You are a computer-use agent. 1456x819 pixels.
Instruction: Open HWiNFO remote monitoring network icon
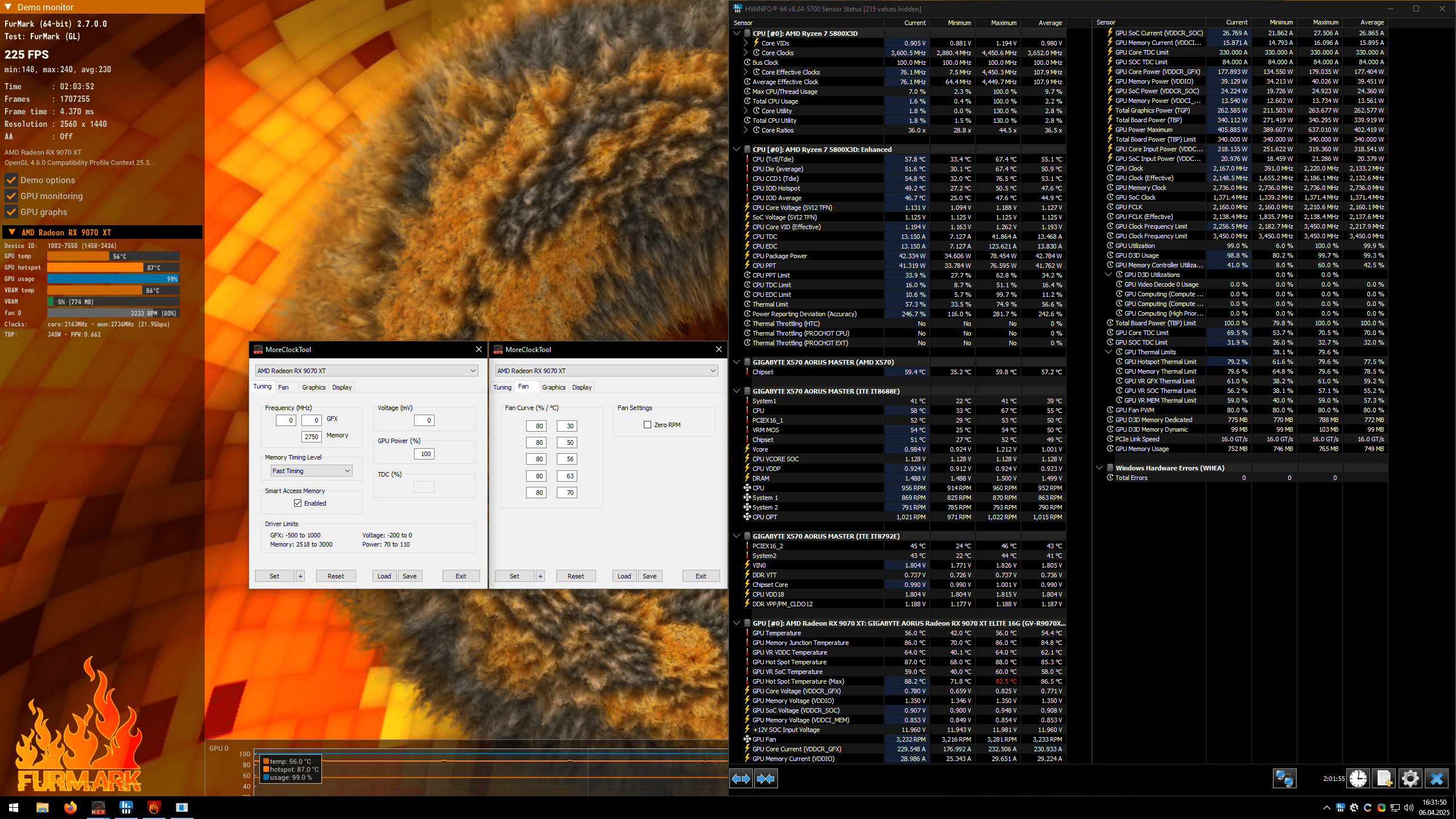[1284, 779]
